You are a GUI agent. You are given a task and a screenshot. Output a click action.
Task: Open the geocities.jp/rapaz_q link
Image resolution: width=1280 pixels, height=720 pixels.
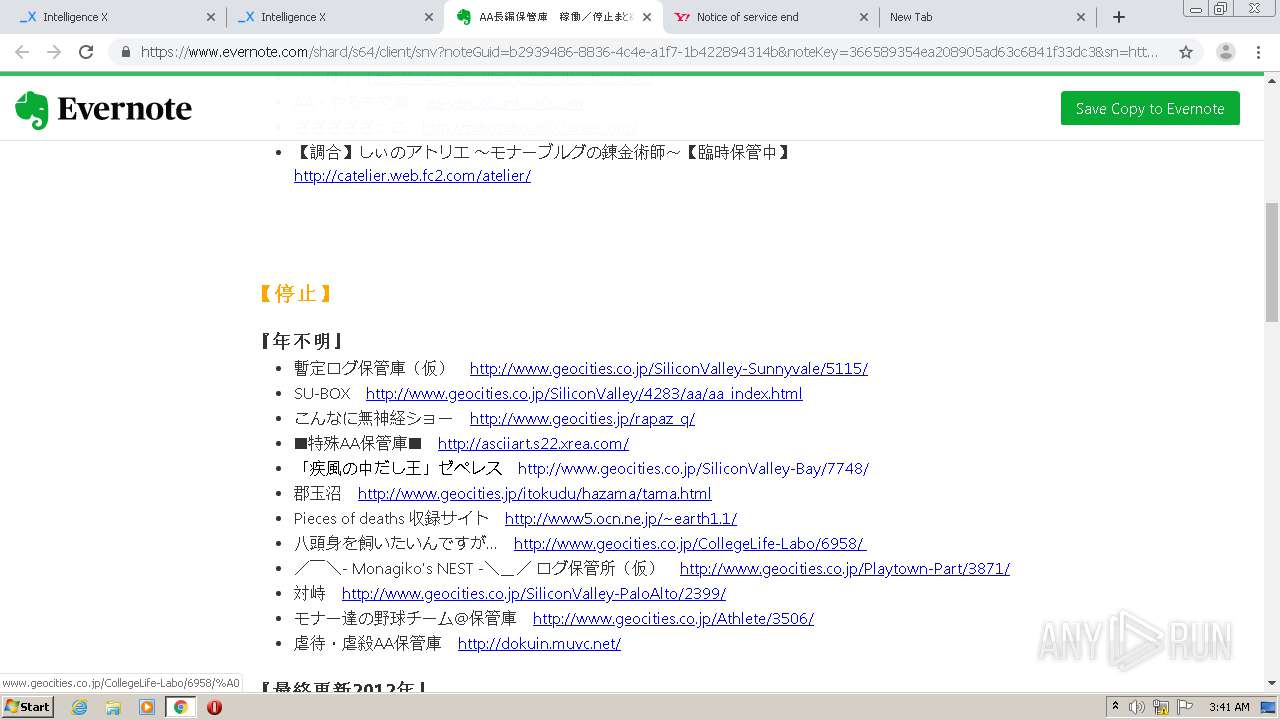[582, 418]
